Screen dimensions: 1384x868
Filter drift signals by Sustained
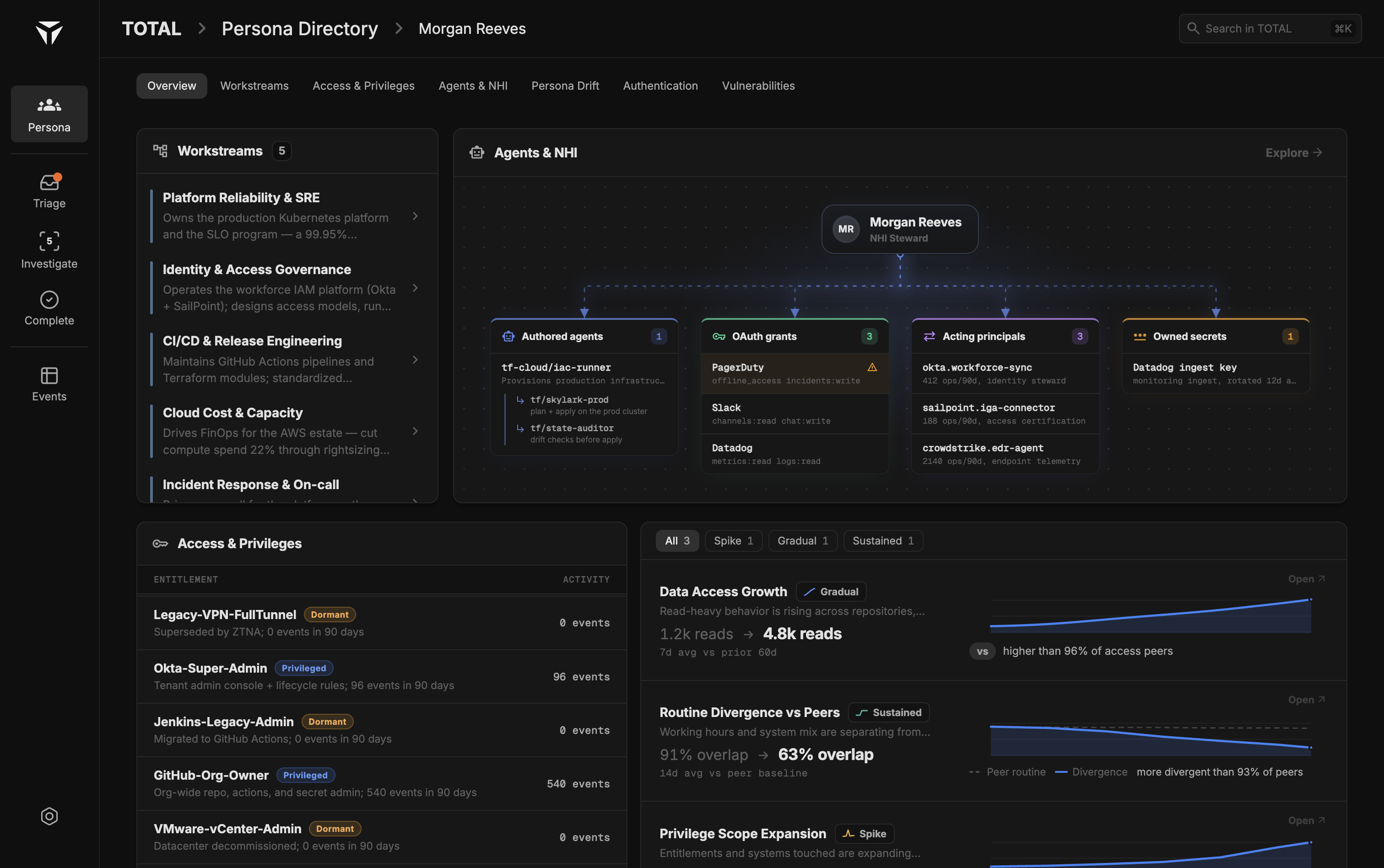point(883,541)
